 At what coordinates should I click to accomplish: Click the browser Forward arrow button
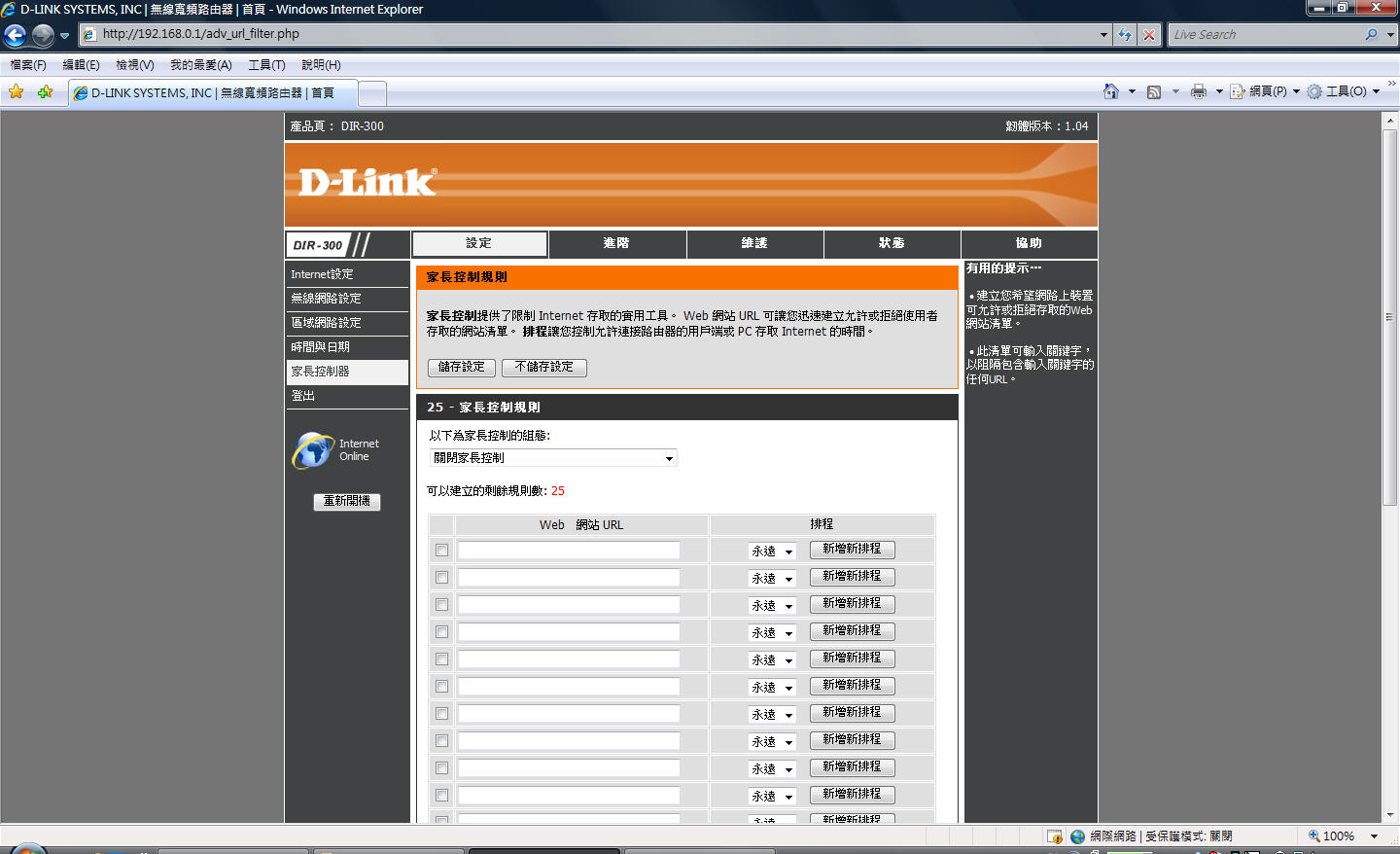pos(43,36)
